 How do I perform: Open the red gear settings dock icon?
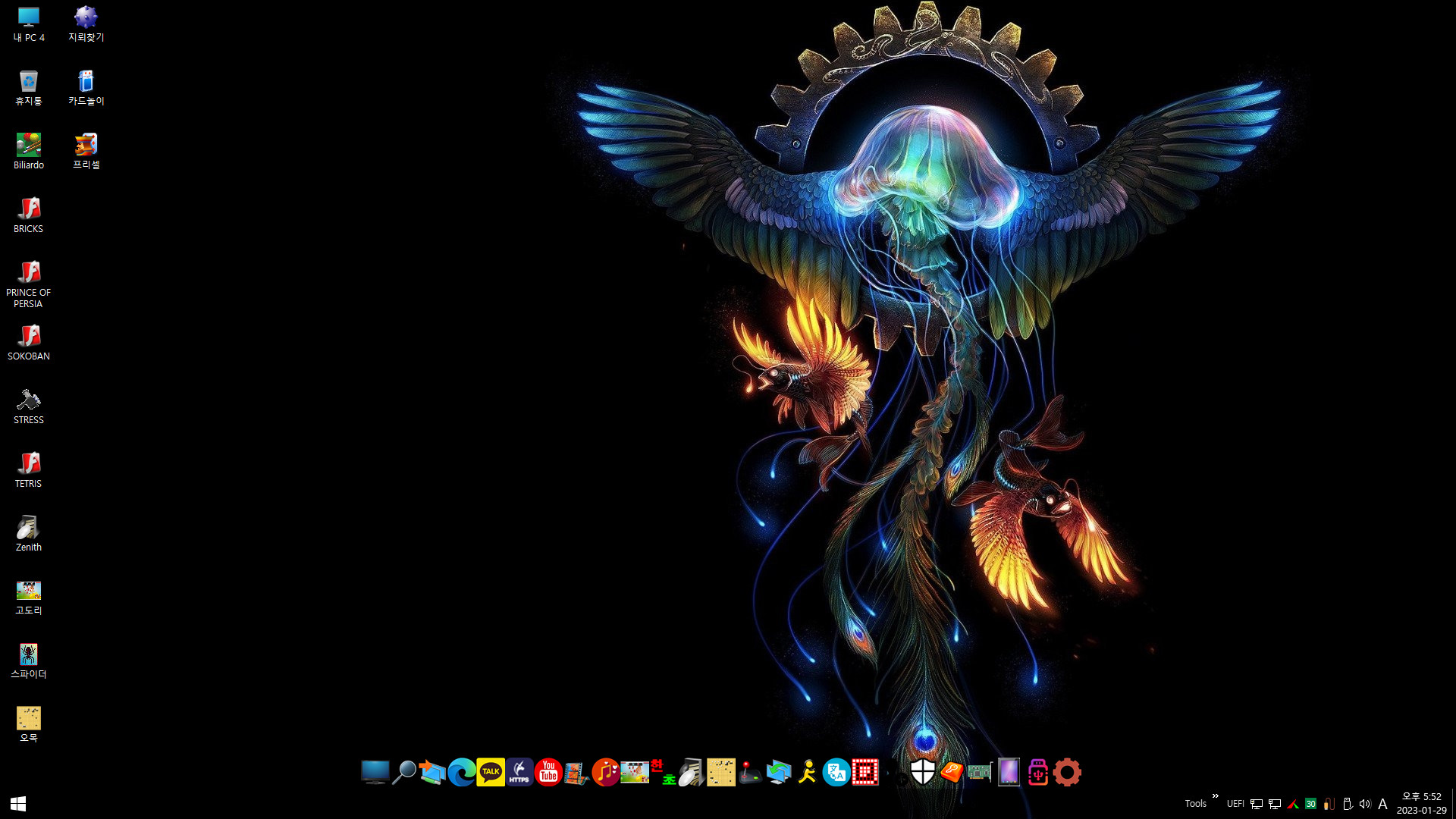tap(1066, 772)
